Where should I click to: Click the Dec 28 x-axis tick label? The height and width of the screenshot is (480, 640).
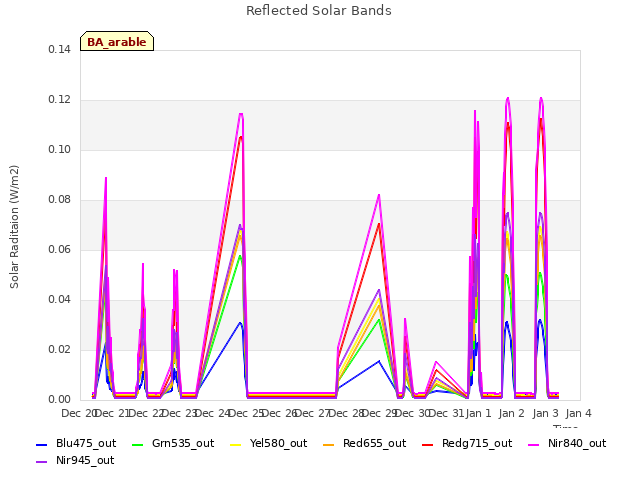(x=346, y=413)
